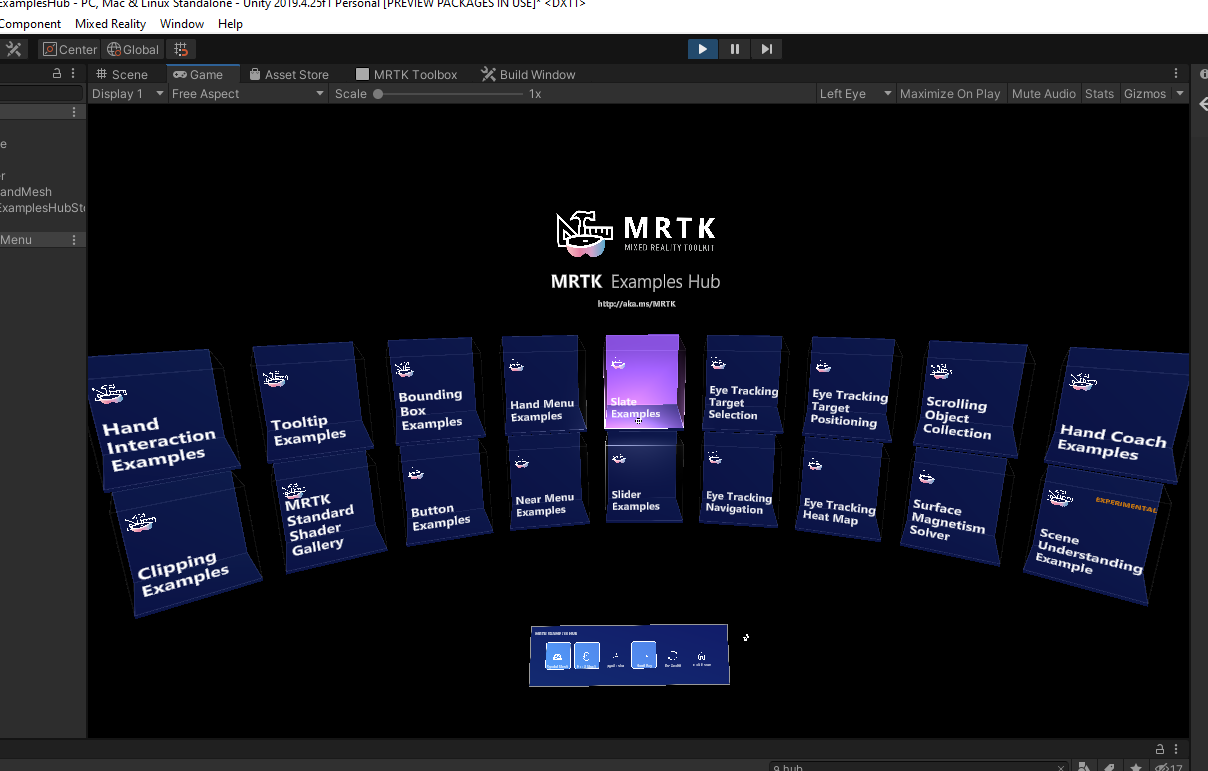The height and width of the screenshot is (771, 1208).
Task: Open the Left Eye dropdown
Action: coord(855,94)
